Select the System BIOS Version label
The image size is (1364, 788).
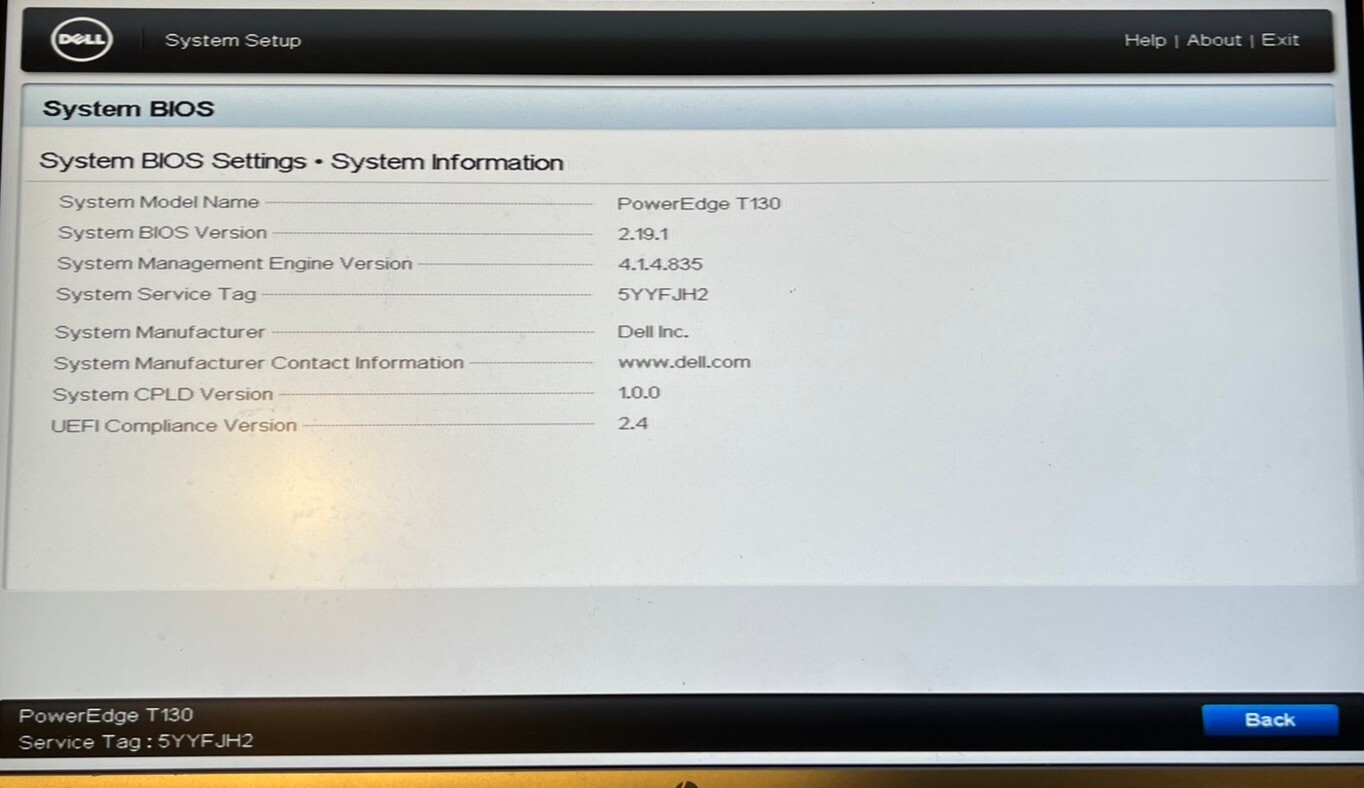(x=163, y=233)
